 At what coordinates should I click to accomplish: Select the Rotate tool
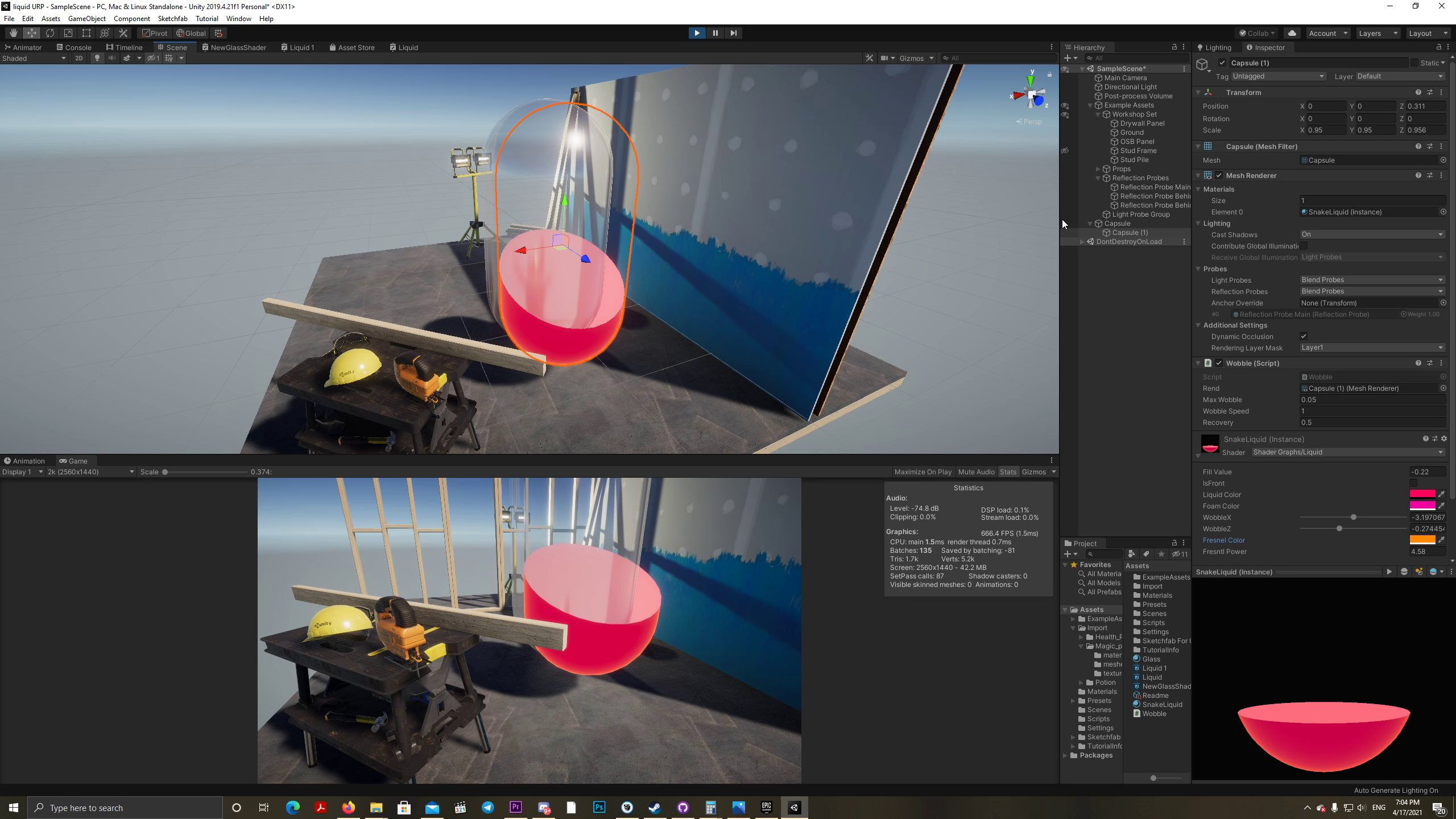point(50,33)
